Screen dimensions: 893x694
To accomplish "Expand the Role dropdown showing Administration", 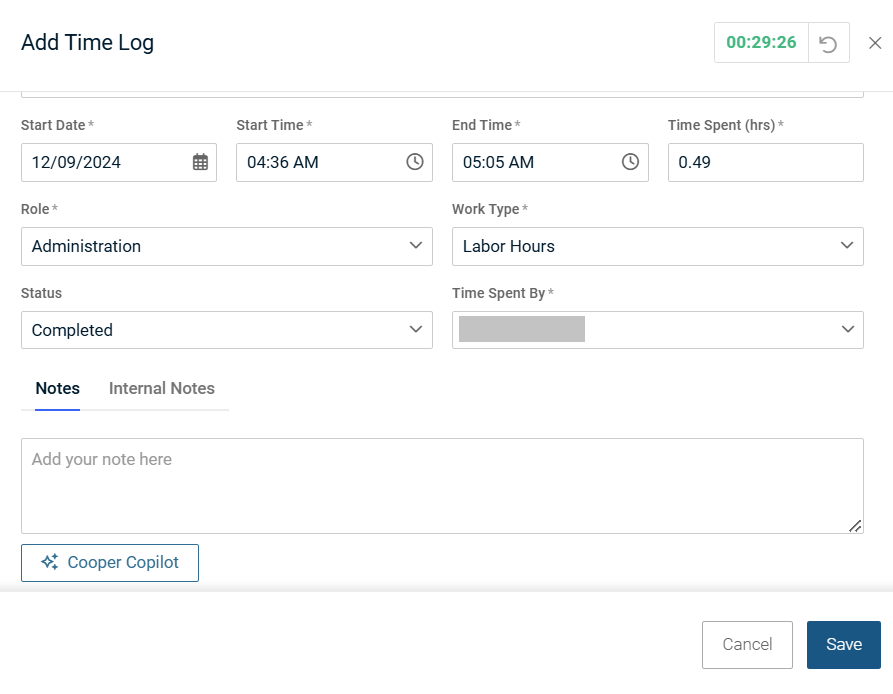I will pos(227,246).
